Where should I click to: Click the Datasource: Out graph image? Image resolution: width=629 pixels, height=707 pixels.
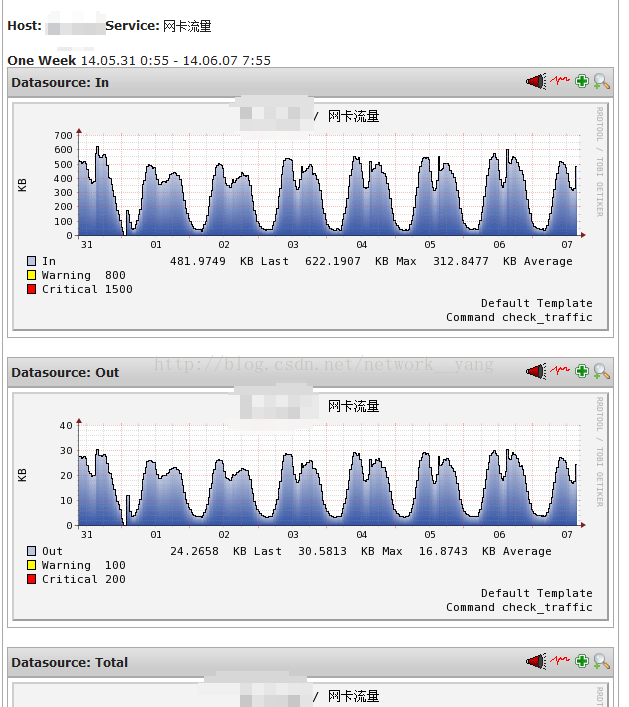[x=310, y=506]
